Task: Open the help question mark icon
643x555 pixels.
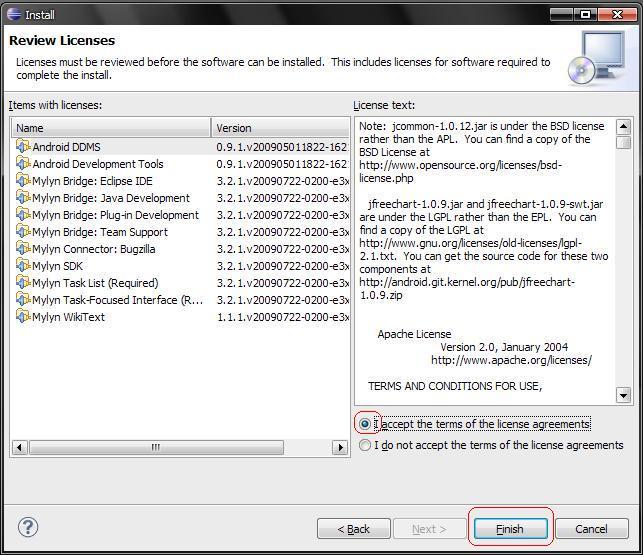Action: tap(28, 527)
